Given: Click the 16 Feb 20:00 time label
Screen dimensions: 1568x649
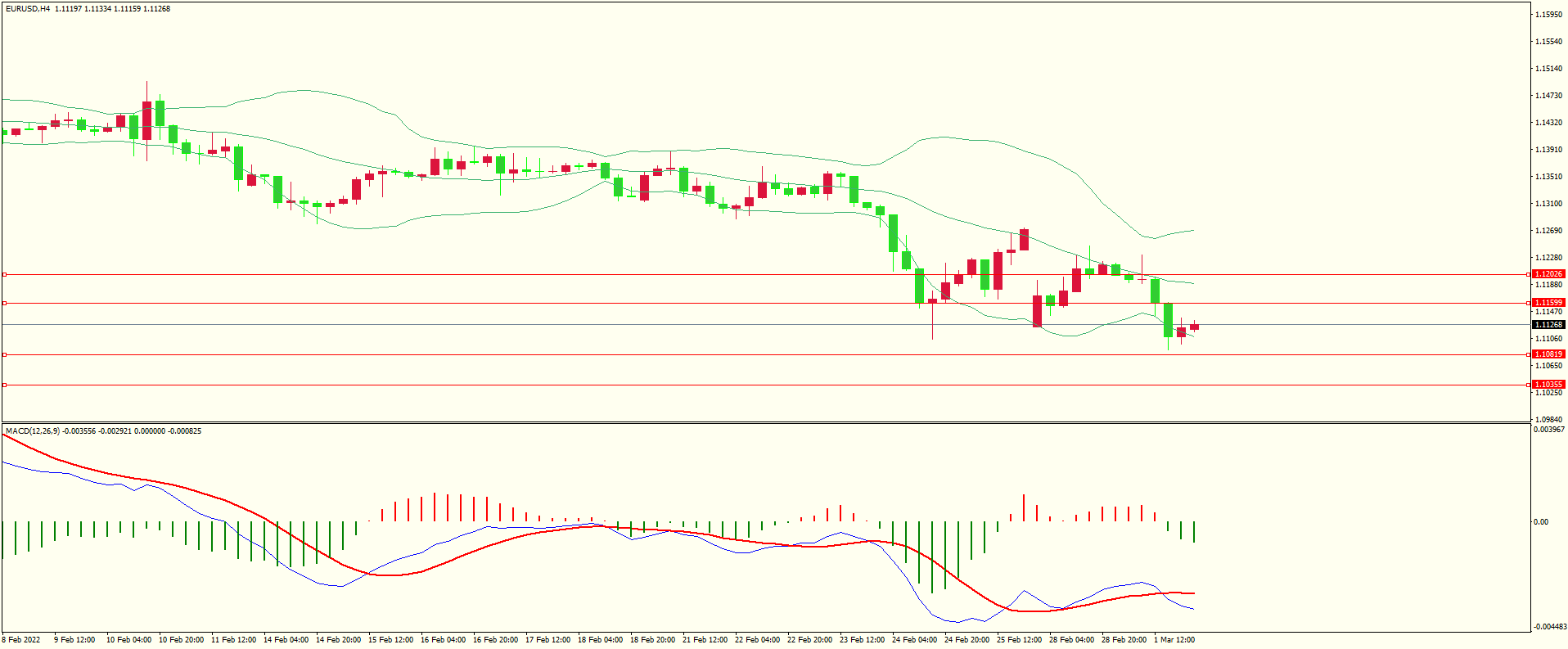Looking at the screenshot, I should (495, 640).
